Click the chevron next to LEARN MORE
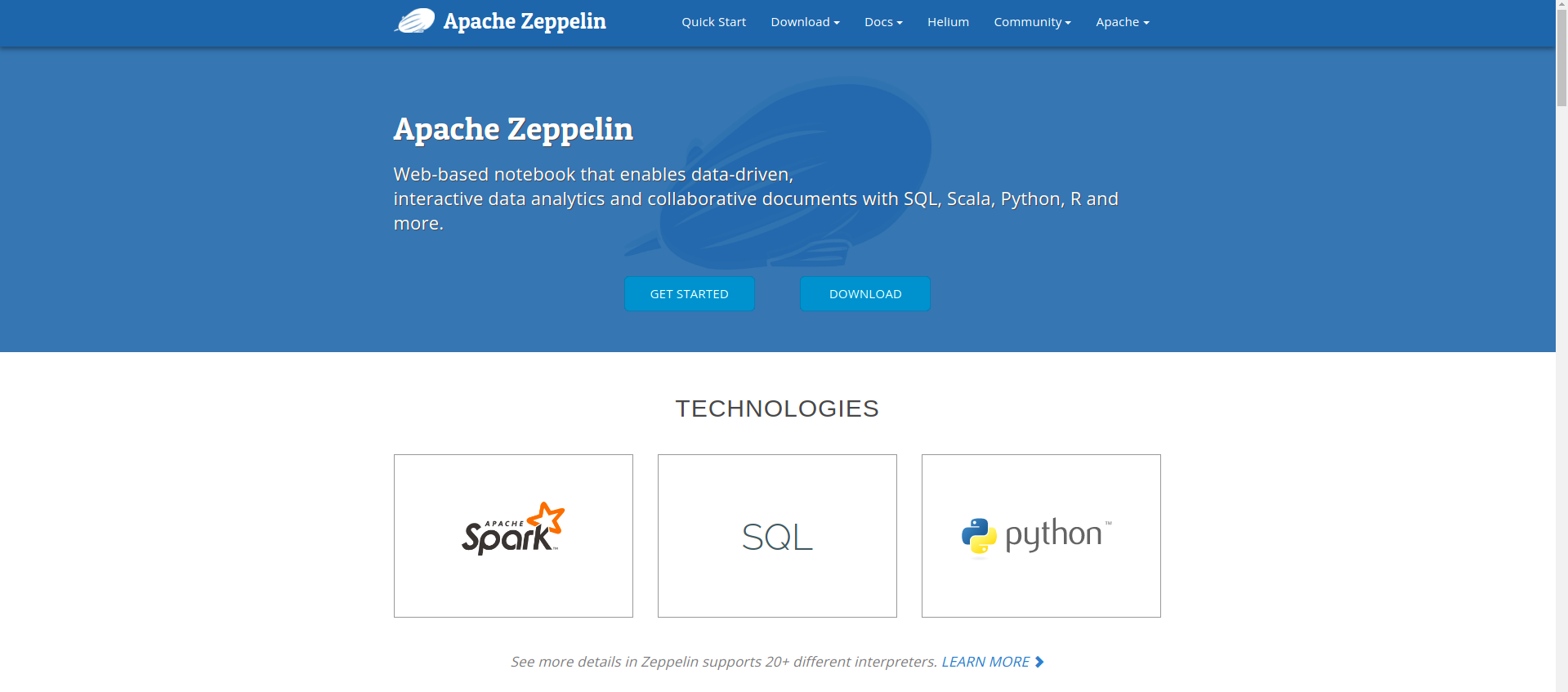The width and height of the screenshot is (1568, 692). (x=1039, y=662)
